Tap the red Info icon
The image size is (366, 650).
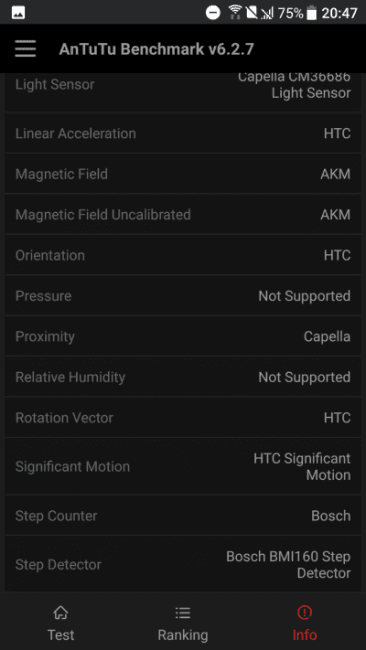305,612
